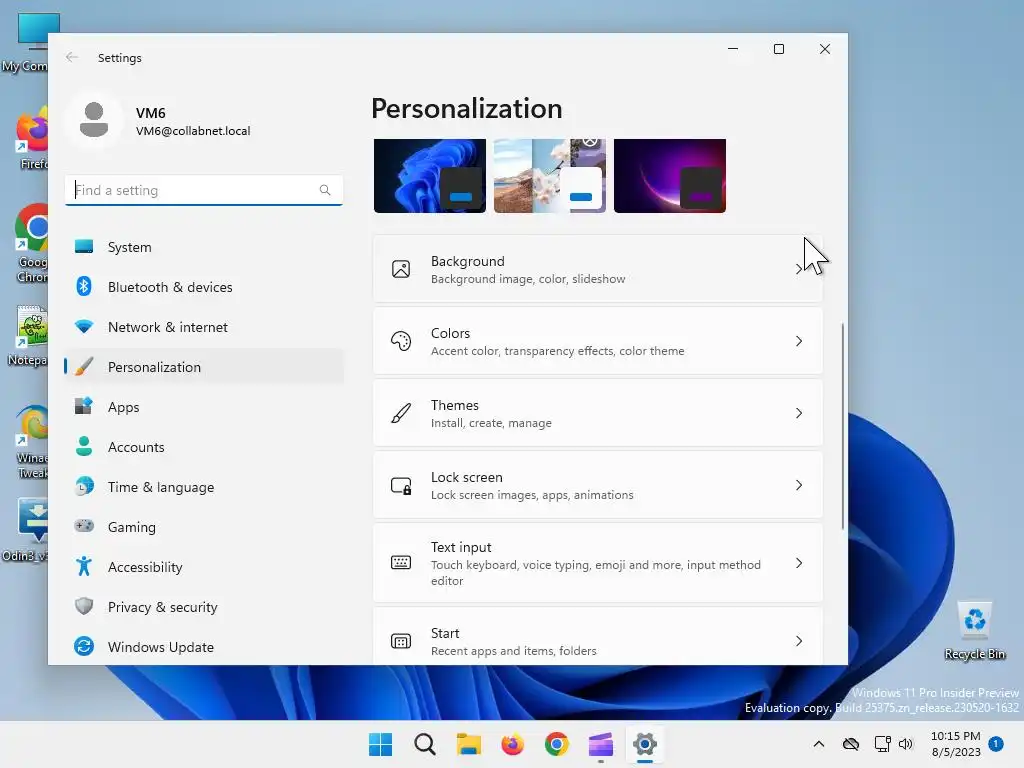Open Gaming settings
Viewport: 1024px width, 768px height.
(x=204, y=527)
